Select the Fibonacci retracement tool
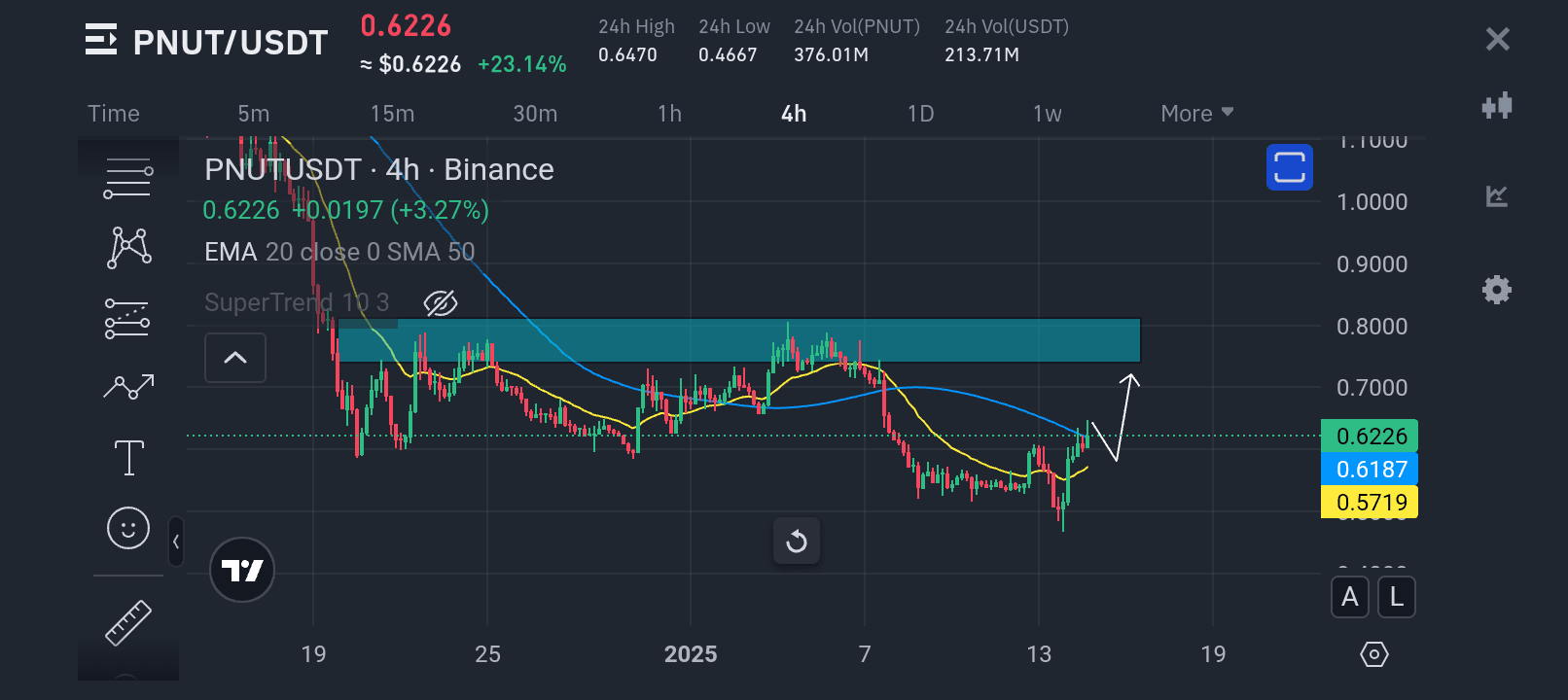This screenshot has width=1568, height=700. tap(127, 318)
